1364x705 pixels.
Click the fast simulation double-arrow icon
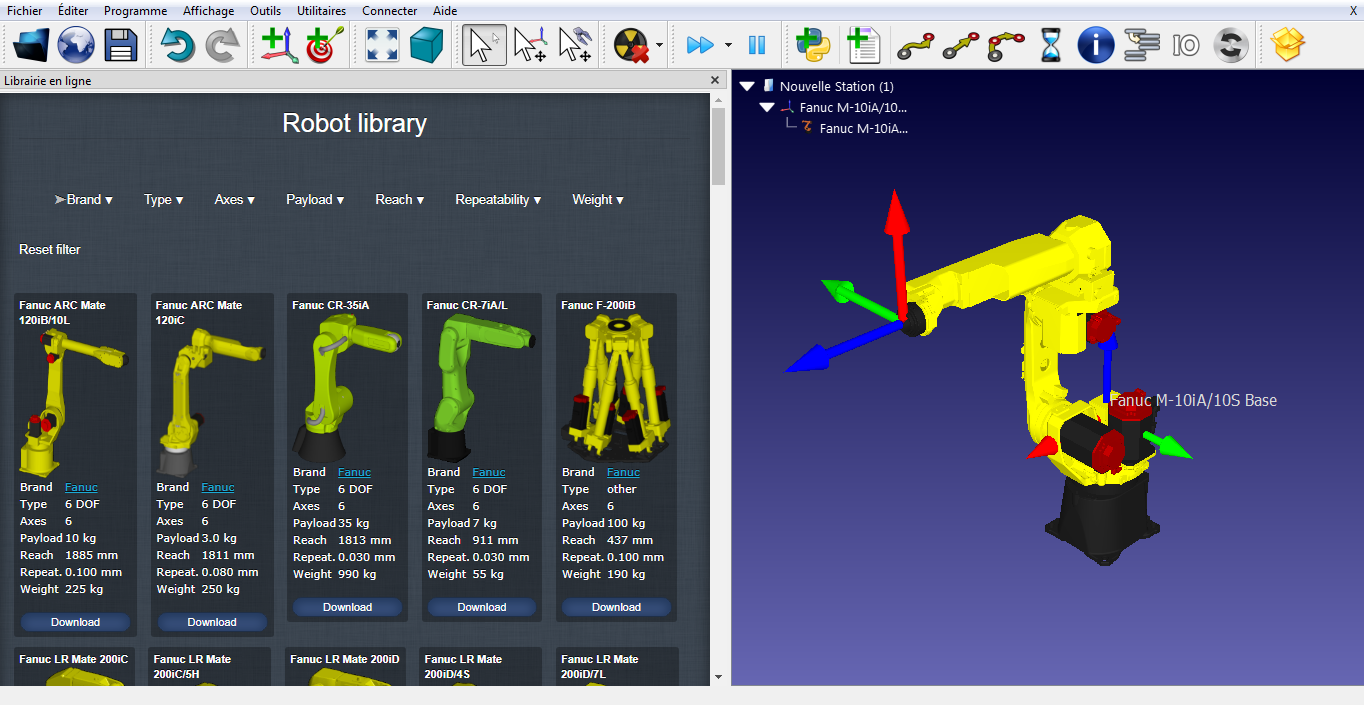tap(700, 45)
